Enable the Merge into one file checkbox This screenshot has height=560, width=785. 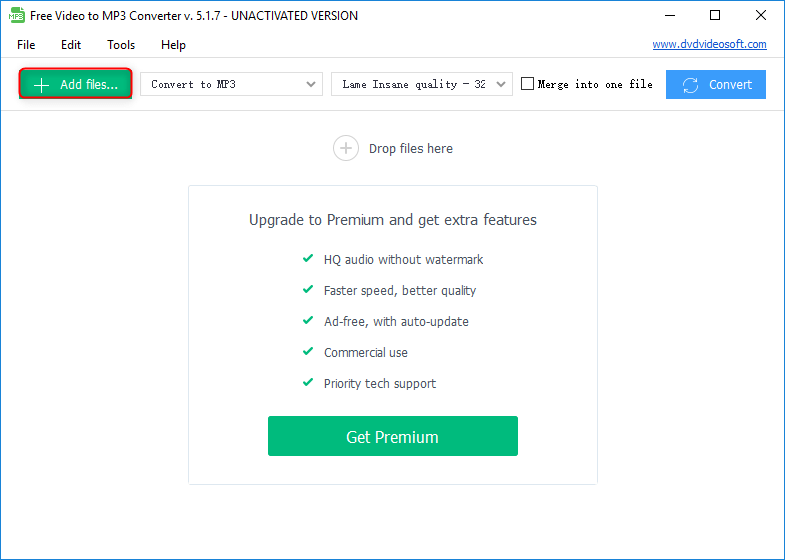click(x=528, y=84)
